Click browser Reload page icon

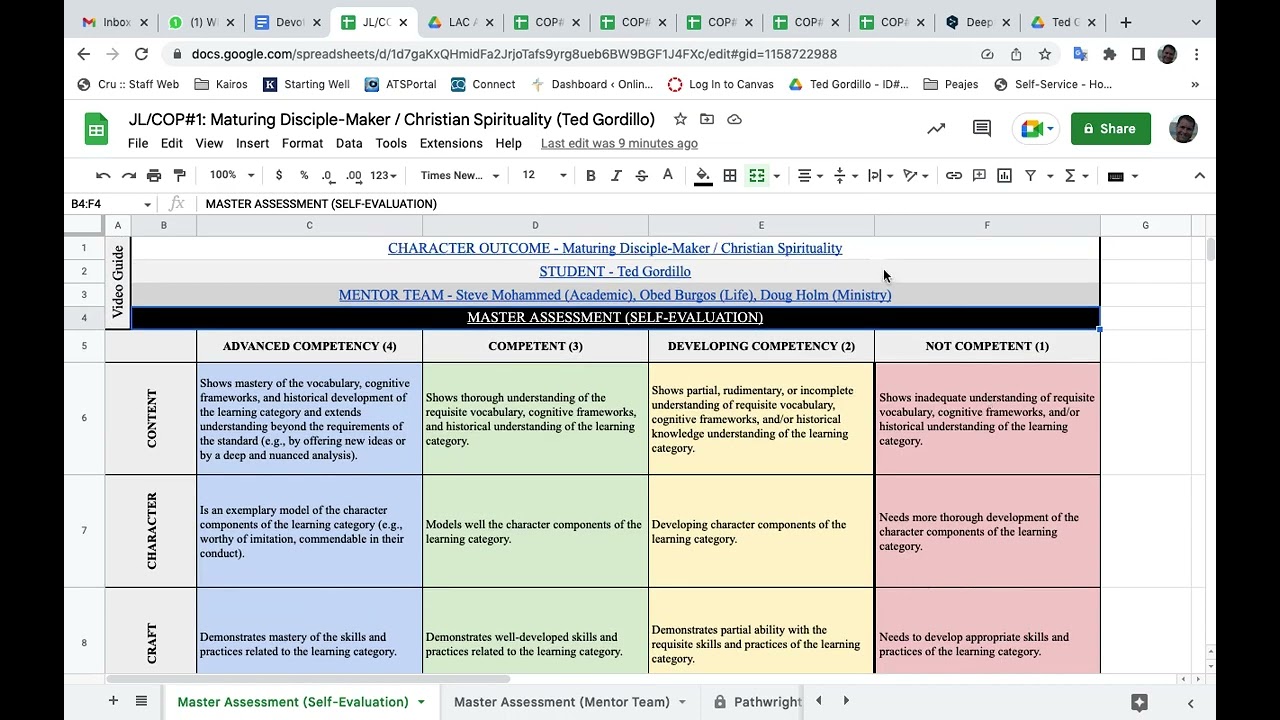(141, 54)
